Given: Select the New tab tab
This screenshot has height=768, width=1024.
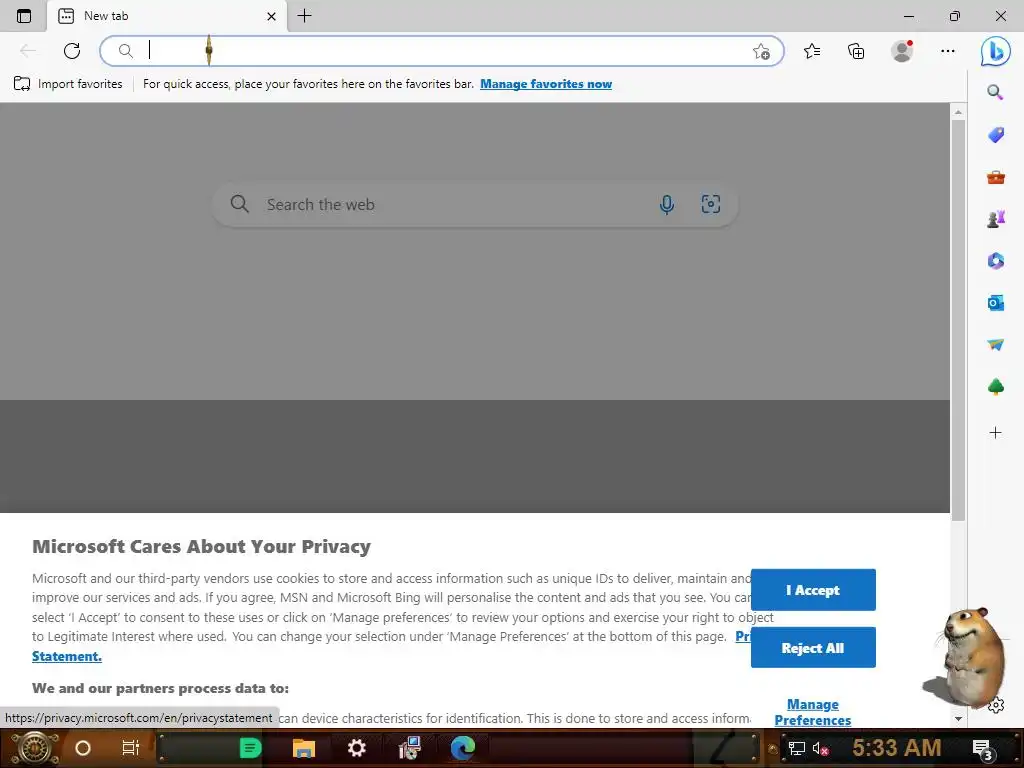Looking at the screenshot, I should (167, 16).
